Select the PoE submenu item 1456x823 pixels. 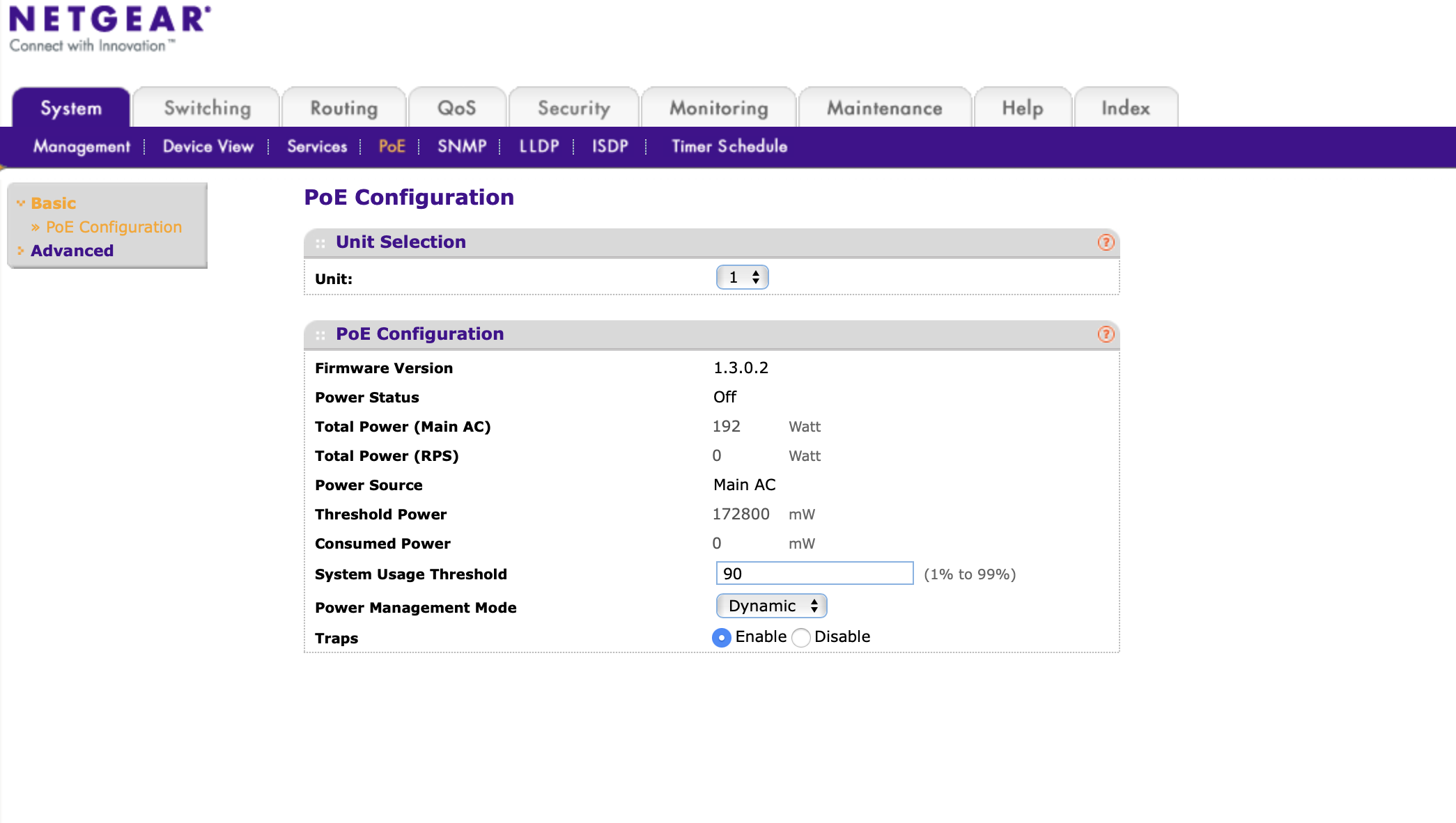point(392,146)
